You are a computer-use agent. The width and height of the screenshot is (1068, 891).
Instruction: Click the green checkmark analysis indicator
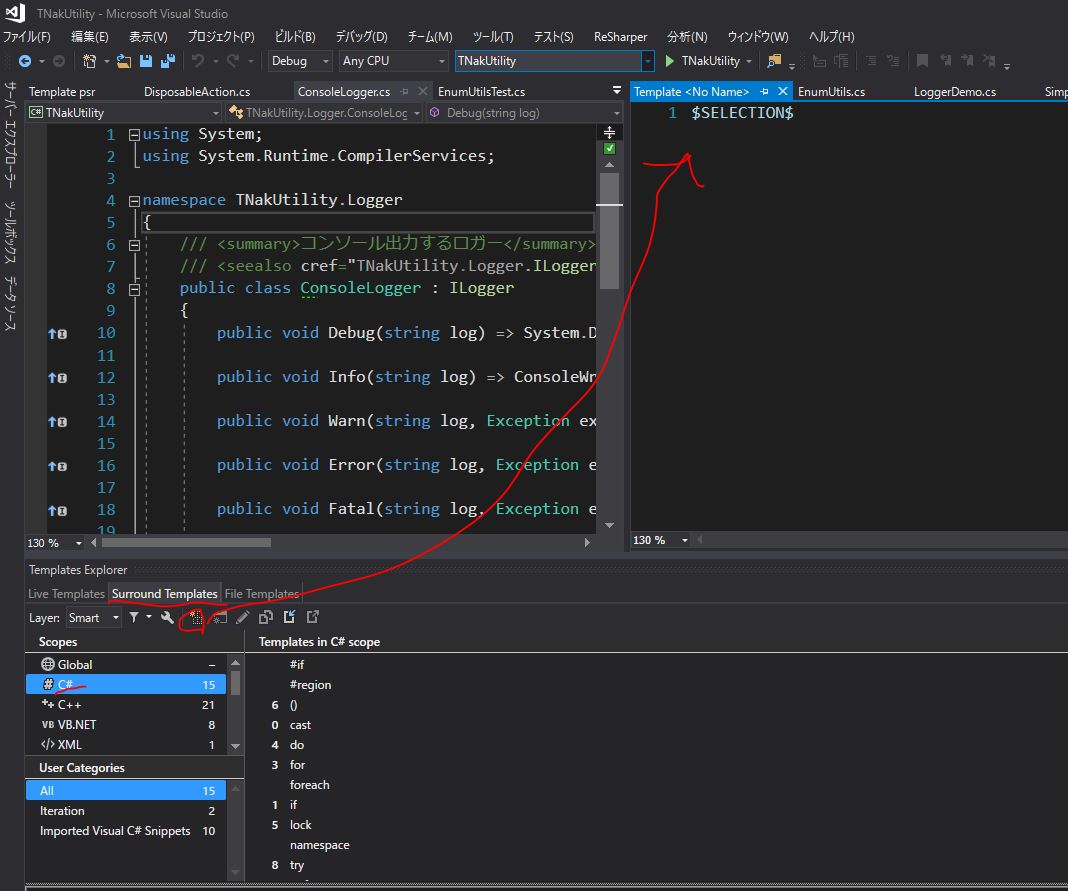[610, 149]
